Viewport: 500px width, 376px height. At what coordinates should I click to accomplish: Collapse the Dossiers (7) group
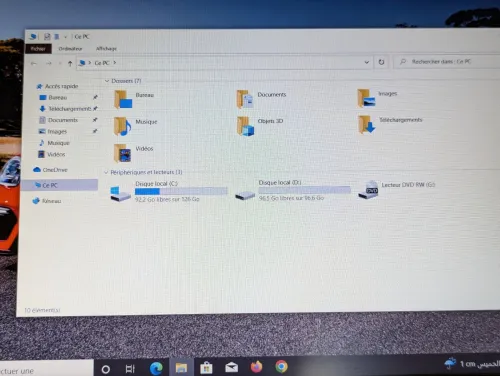pyautogui.click(x=107, y=81)
